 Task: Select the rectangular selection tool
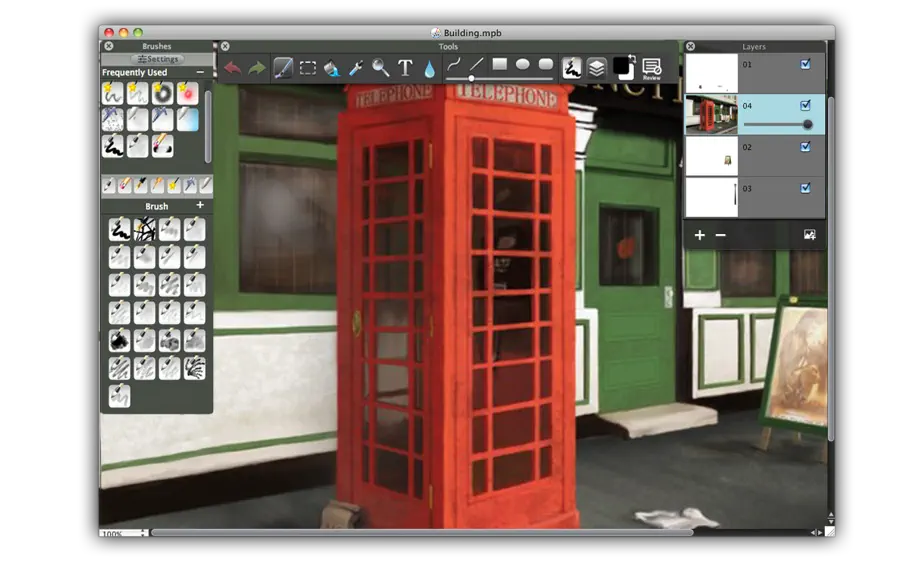point(308,68)
